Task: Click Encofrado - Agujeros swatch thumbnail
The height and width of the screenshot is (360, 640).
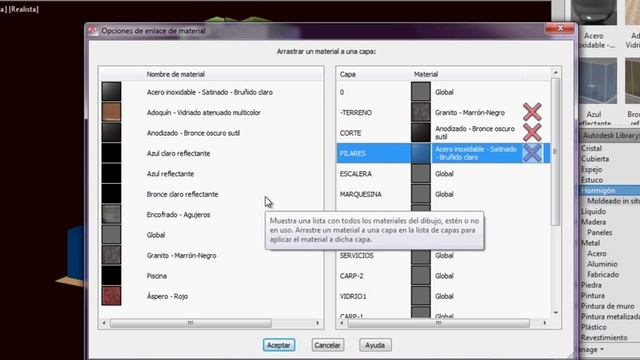Action: pos(111,214)
